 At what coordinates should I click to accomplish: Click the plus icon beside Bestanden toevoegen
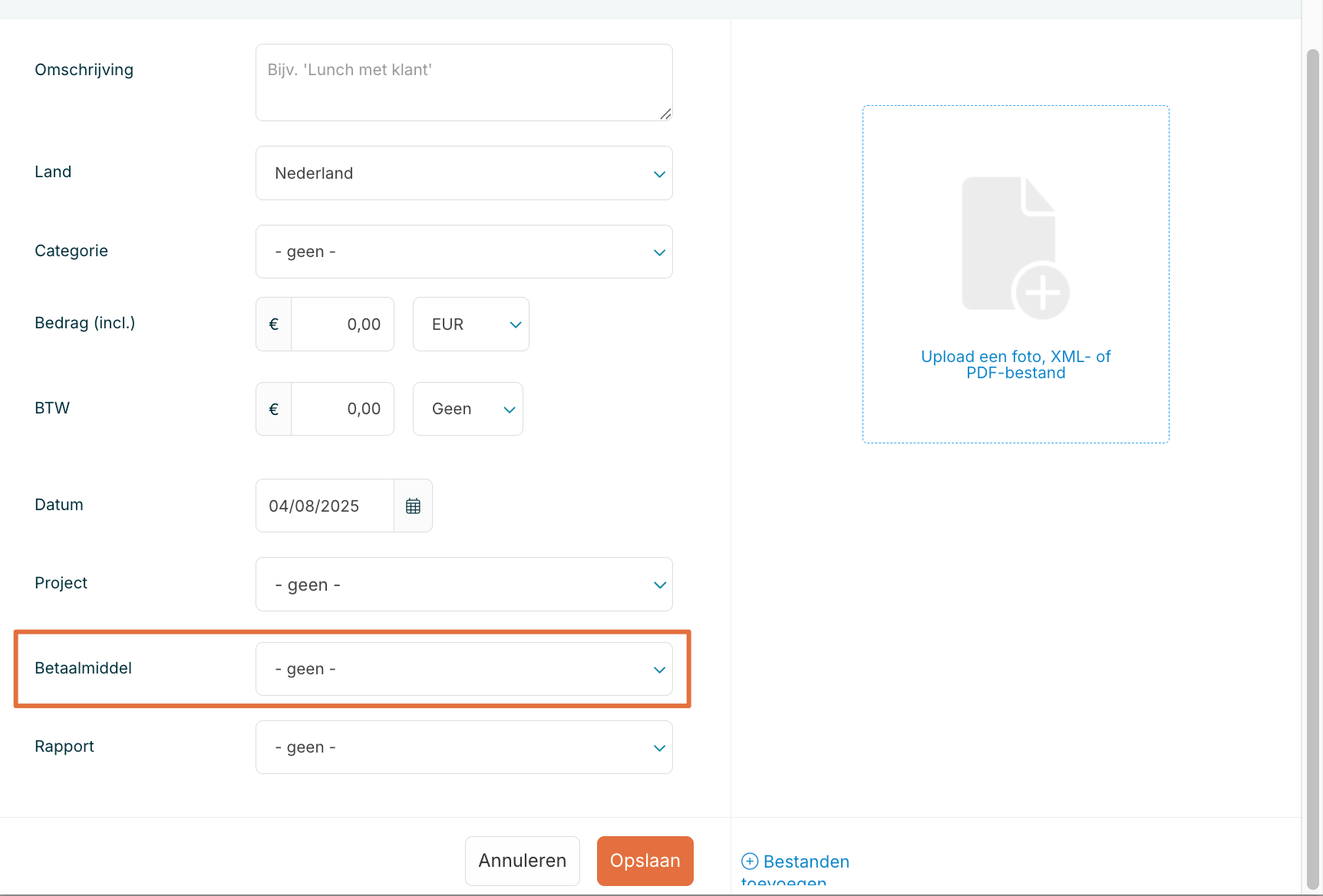click(x=750, y=861)
